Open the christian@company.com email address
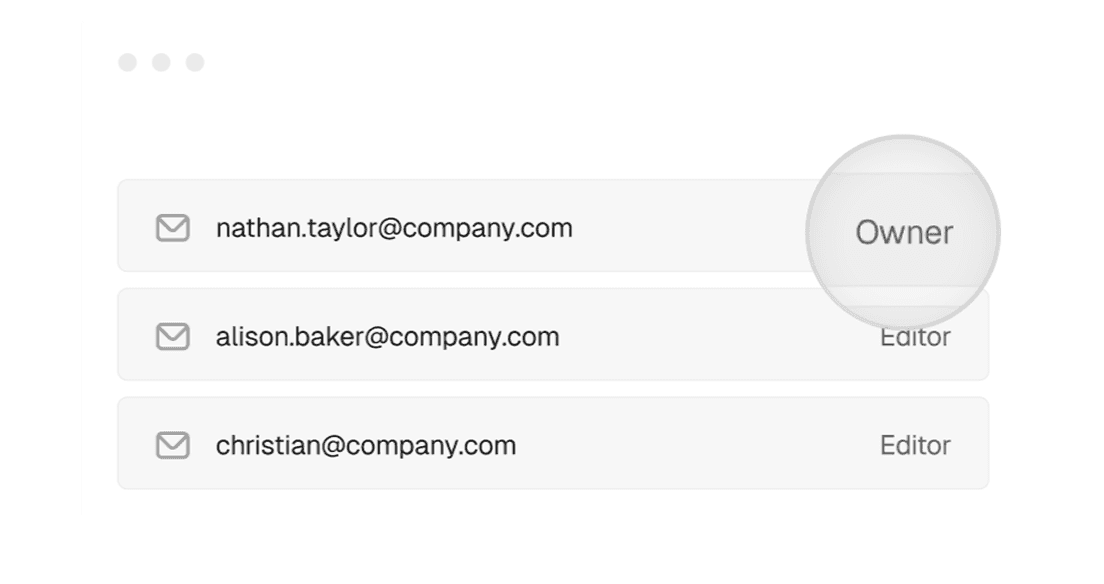 (365, 445)
